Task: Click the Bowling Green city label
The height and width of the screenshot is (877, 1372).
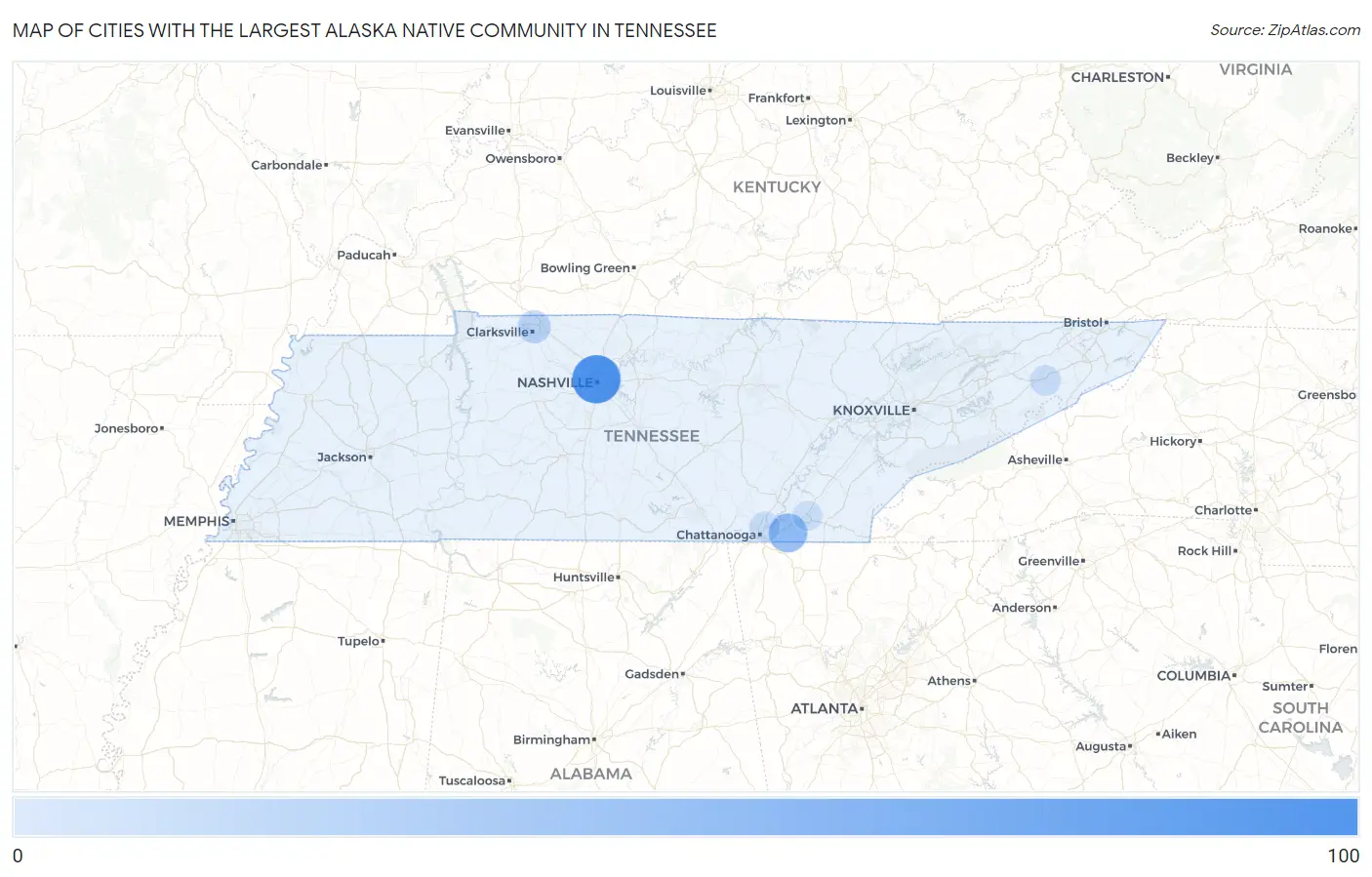Action: [x=585, y=268]
